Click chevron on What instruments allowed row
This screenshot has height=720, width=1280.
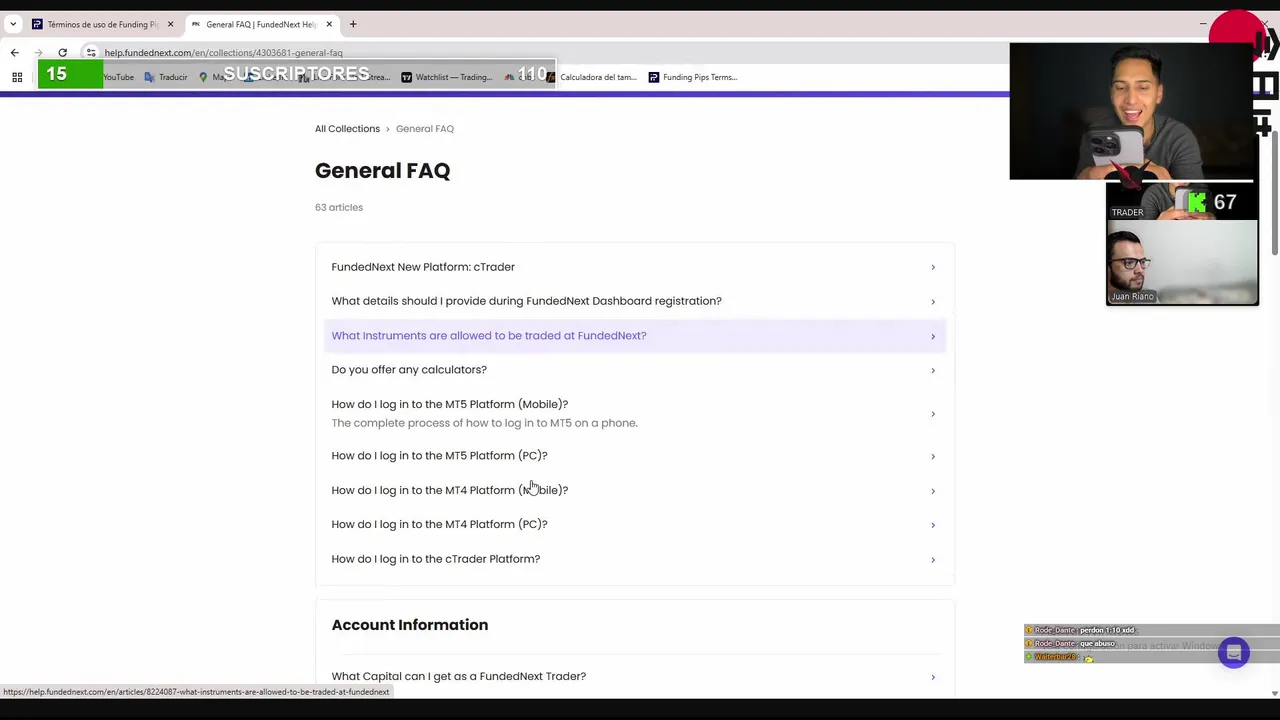coord(933,336)
